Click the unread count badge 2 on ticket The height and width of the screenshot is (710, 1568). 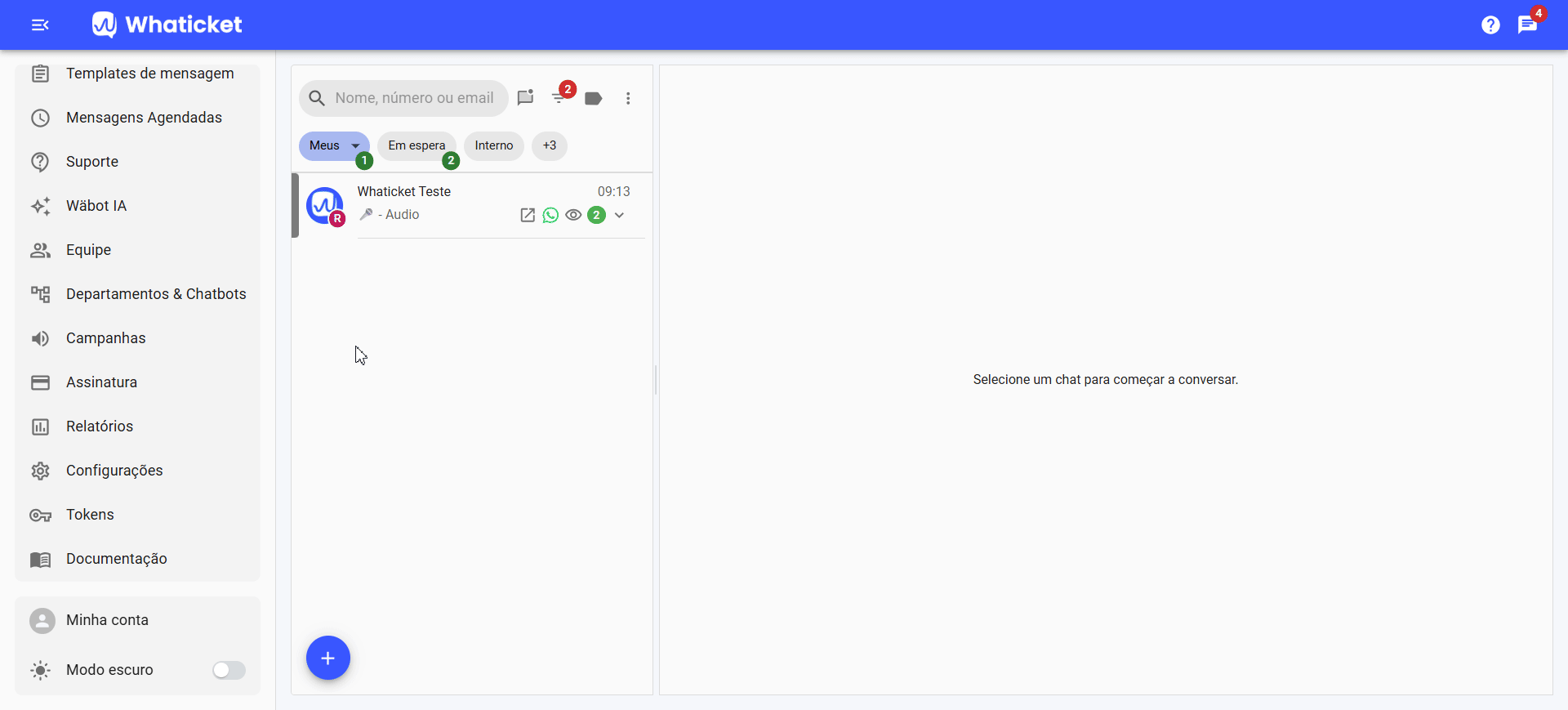597,215
